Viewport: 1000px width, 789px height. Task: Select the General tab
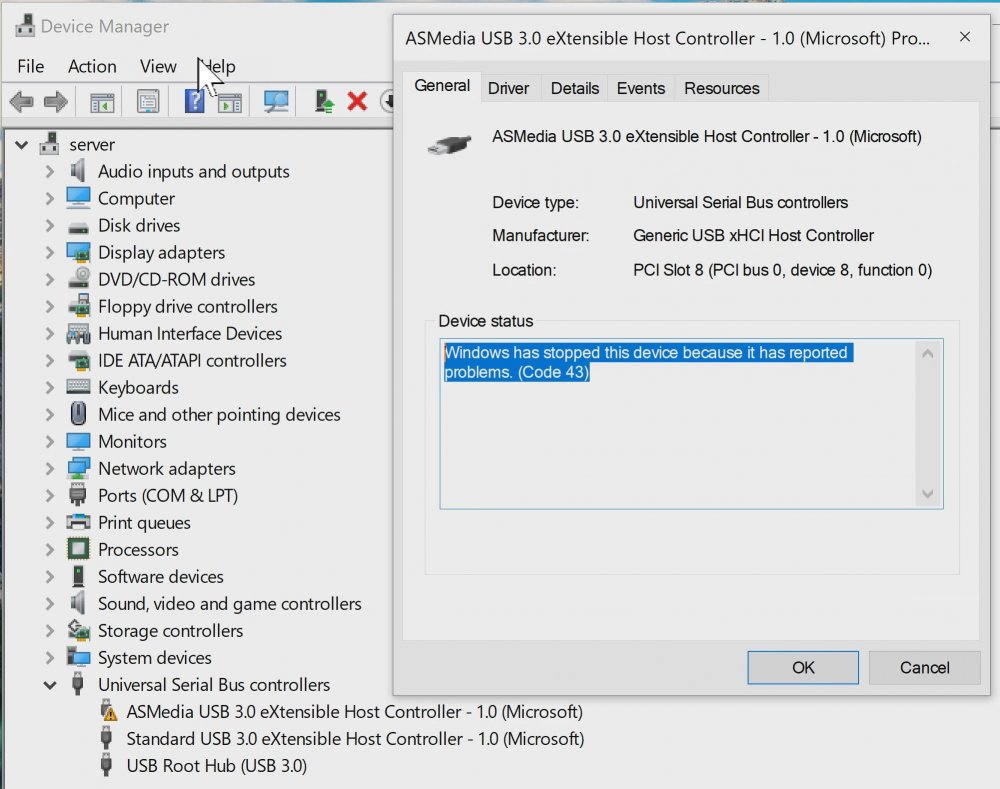[441, 85]
